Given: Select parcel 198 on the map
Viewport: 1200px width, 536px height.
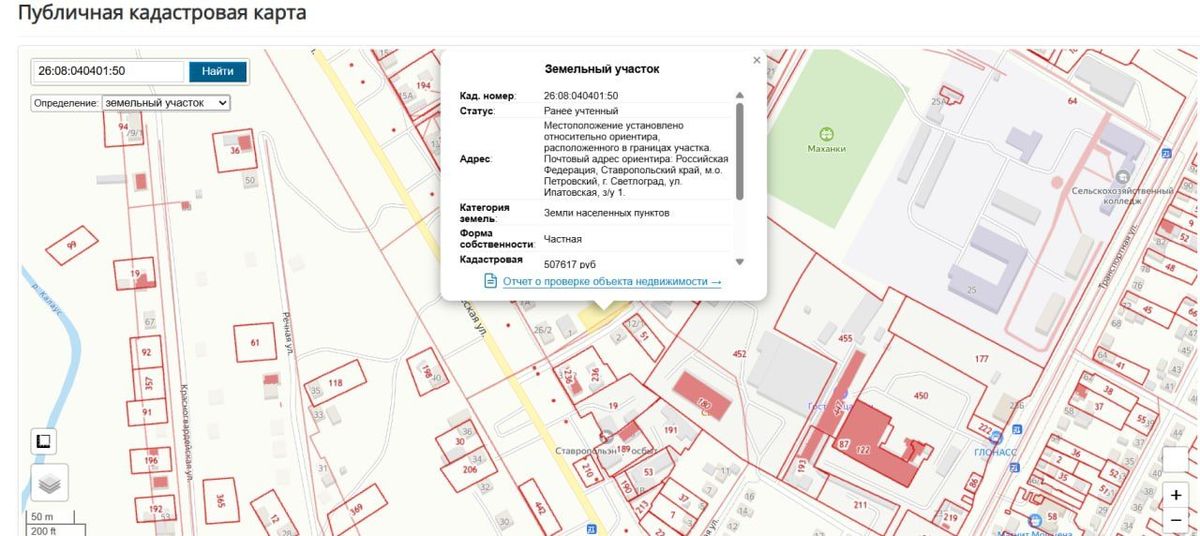Looking at the screenshot, I should click(427, 373).
